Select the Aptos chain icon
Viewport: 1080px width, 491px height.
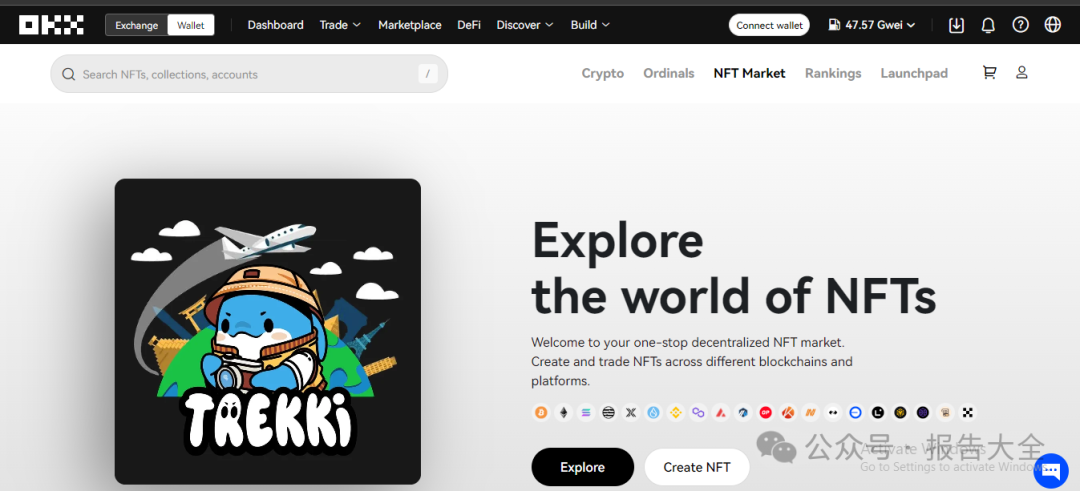point(608,412)
